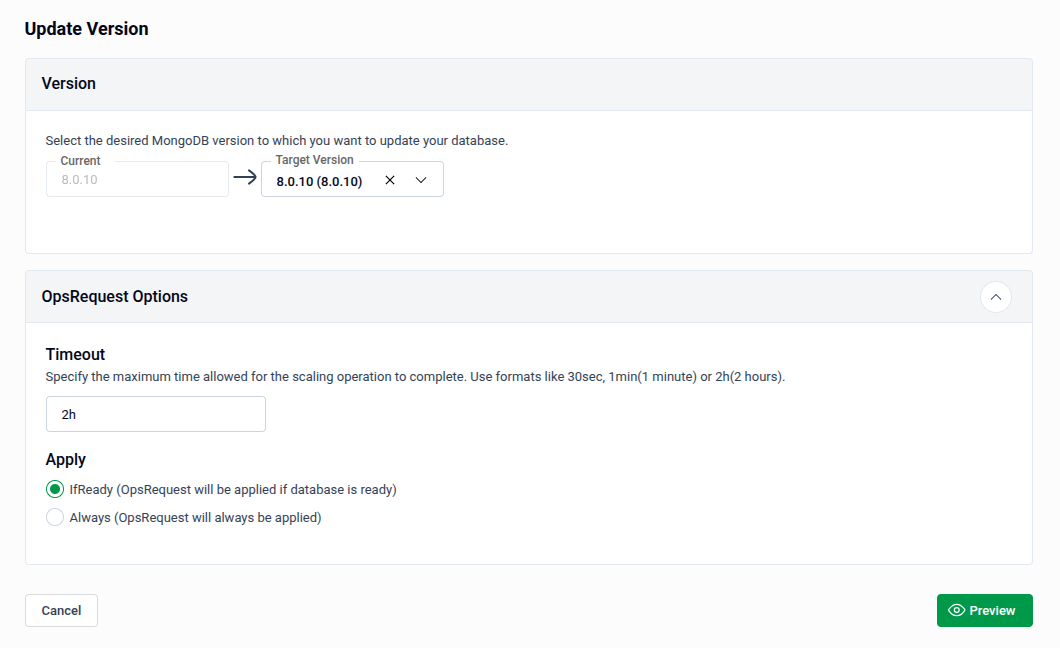This screenshot has width=1060, height=648.
Task: Click the Preview button
Action: 985,610
